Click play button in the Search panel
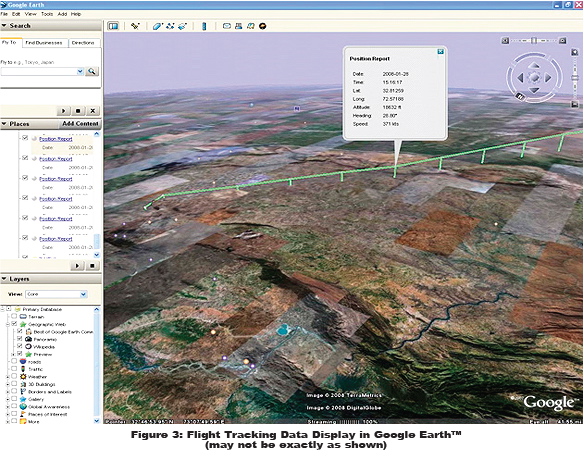 pos(64,111)
